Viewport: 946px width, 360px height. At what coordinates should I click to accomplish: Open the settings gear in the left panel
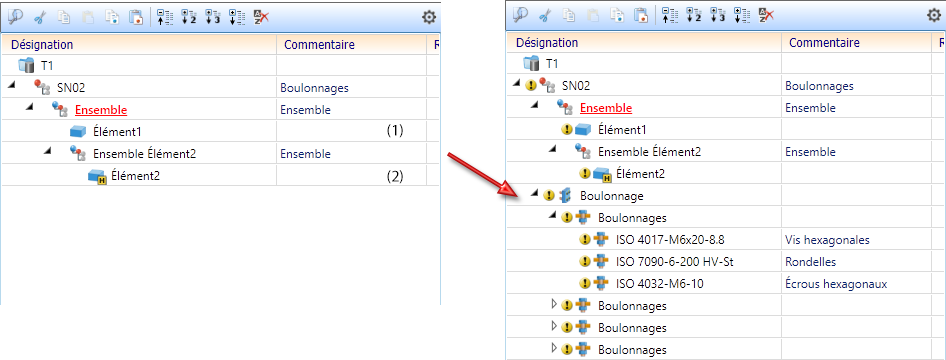429,17
